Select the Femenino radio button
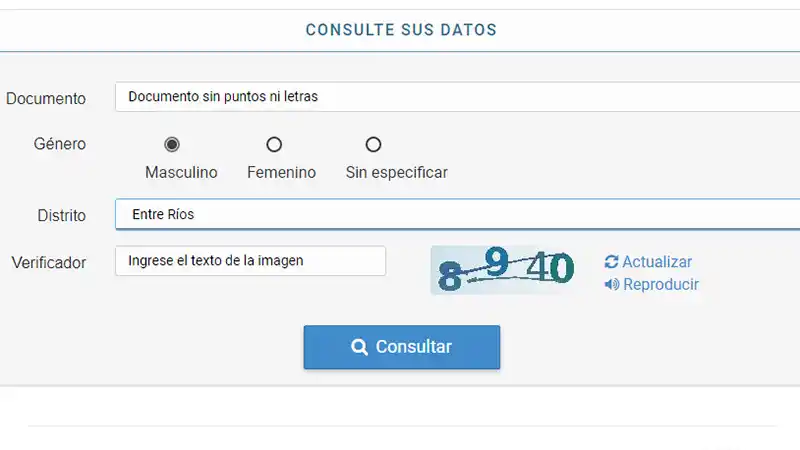Image resolution: width=800 pixels, height=450 pixels. [x=274, y=145]
